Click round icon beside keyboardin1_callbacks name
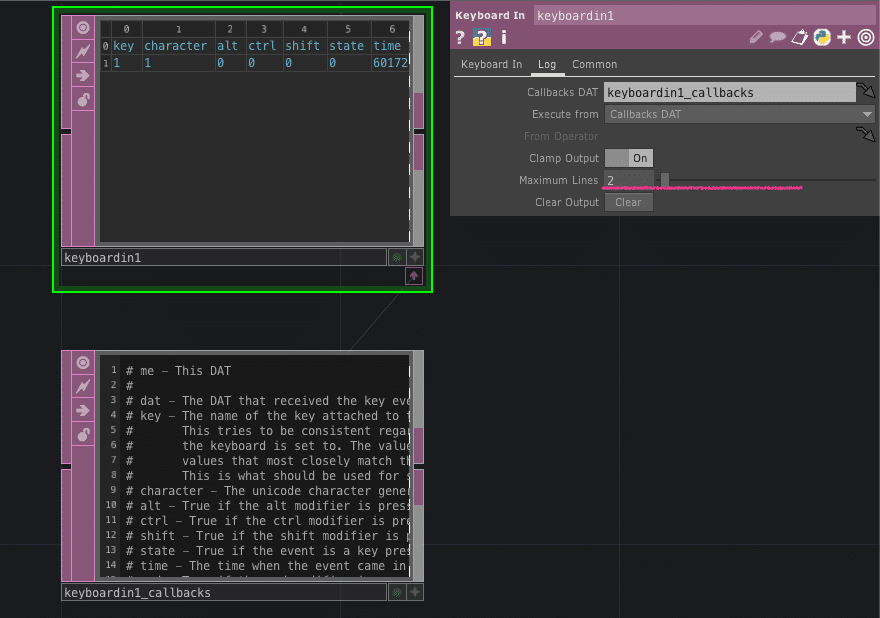This screenshot has height=618, width=880. click(397, 592)
